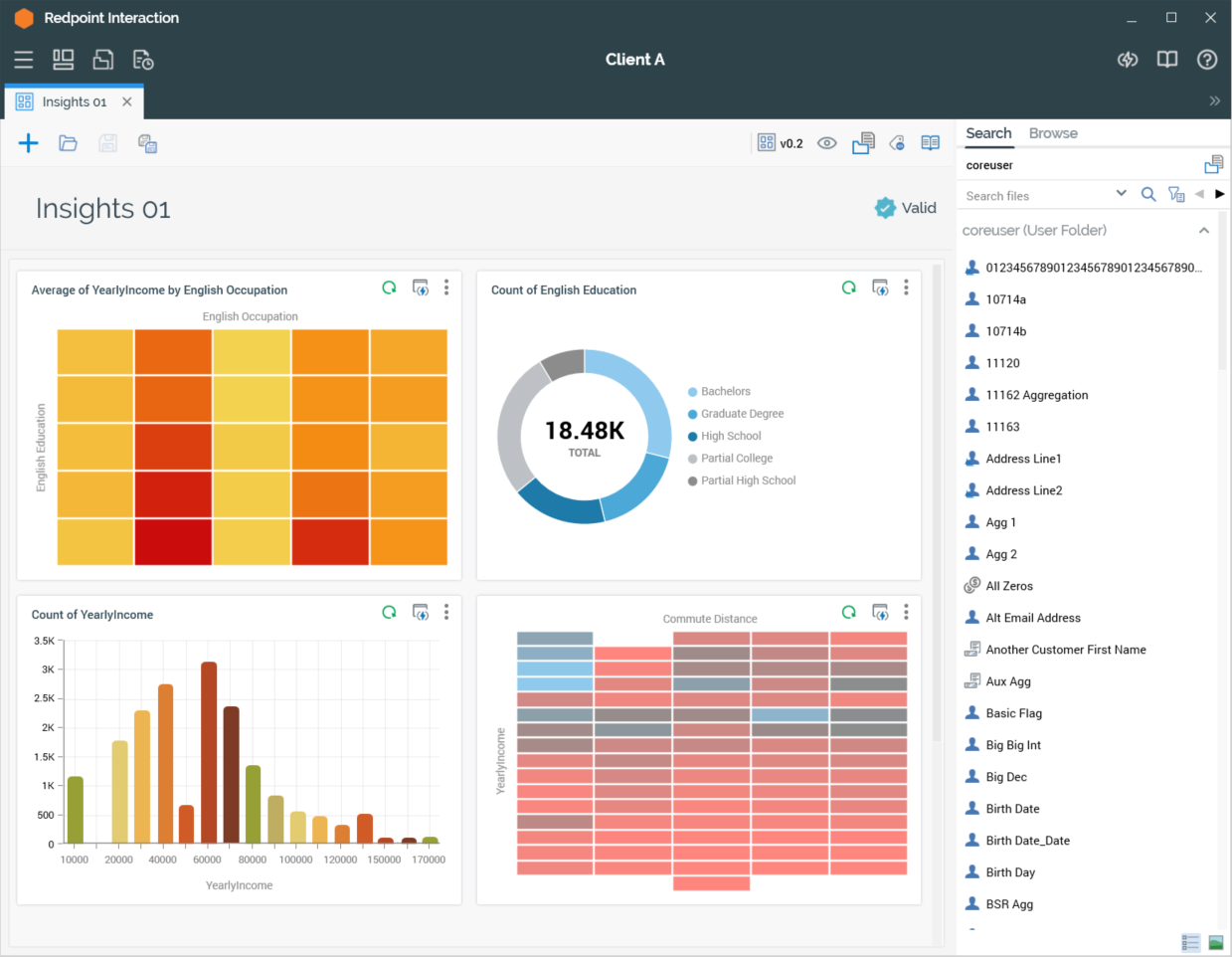Viewport: 1232px width, 957px height.
Task: Open options menu for Average YearlyIncome chart
Action: (x=446, y=287)
